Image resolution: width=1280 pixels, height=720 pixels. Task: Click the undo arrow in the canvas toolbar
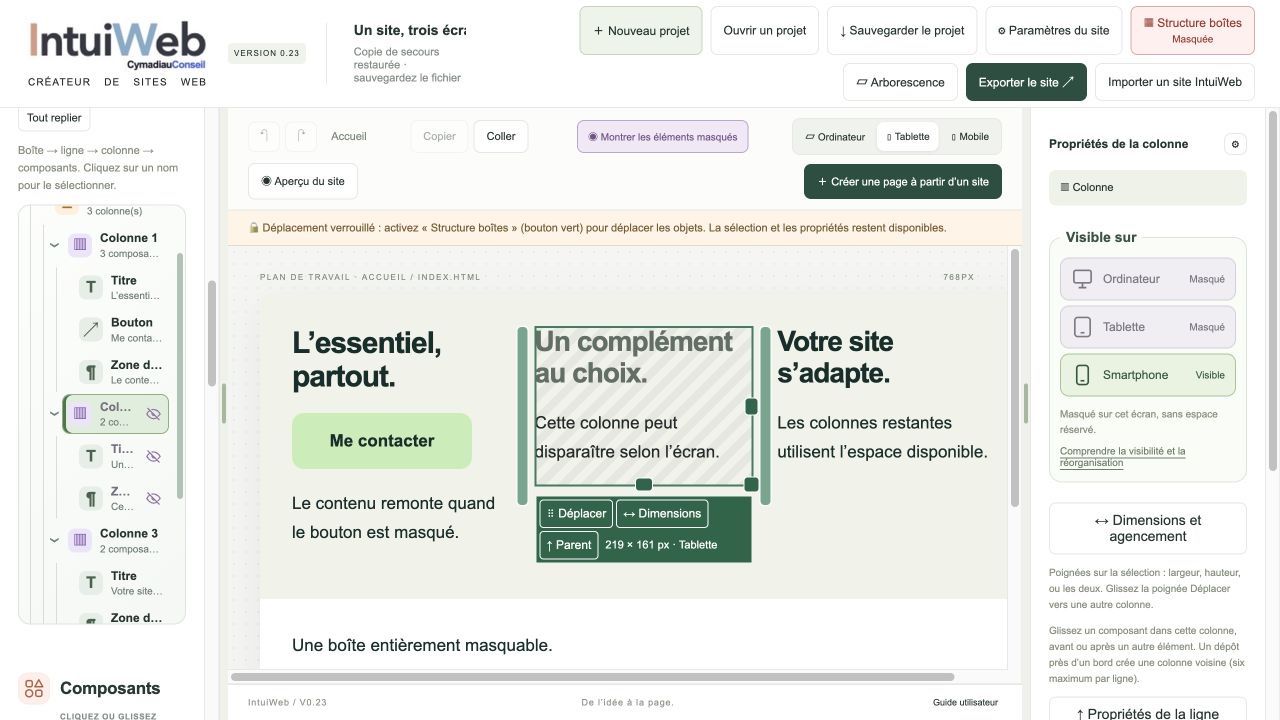point(264,136)
